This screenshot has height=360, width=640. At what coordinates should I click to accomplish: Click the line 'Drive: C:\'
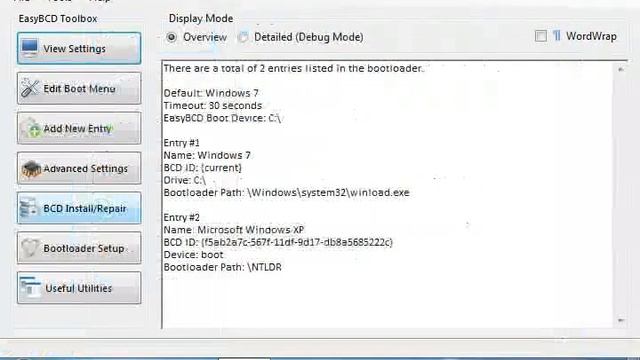(x=184, y=180)
